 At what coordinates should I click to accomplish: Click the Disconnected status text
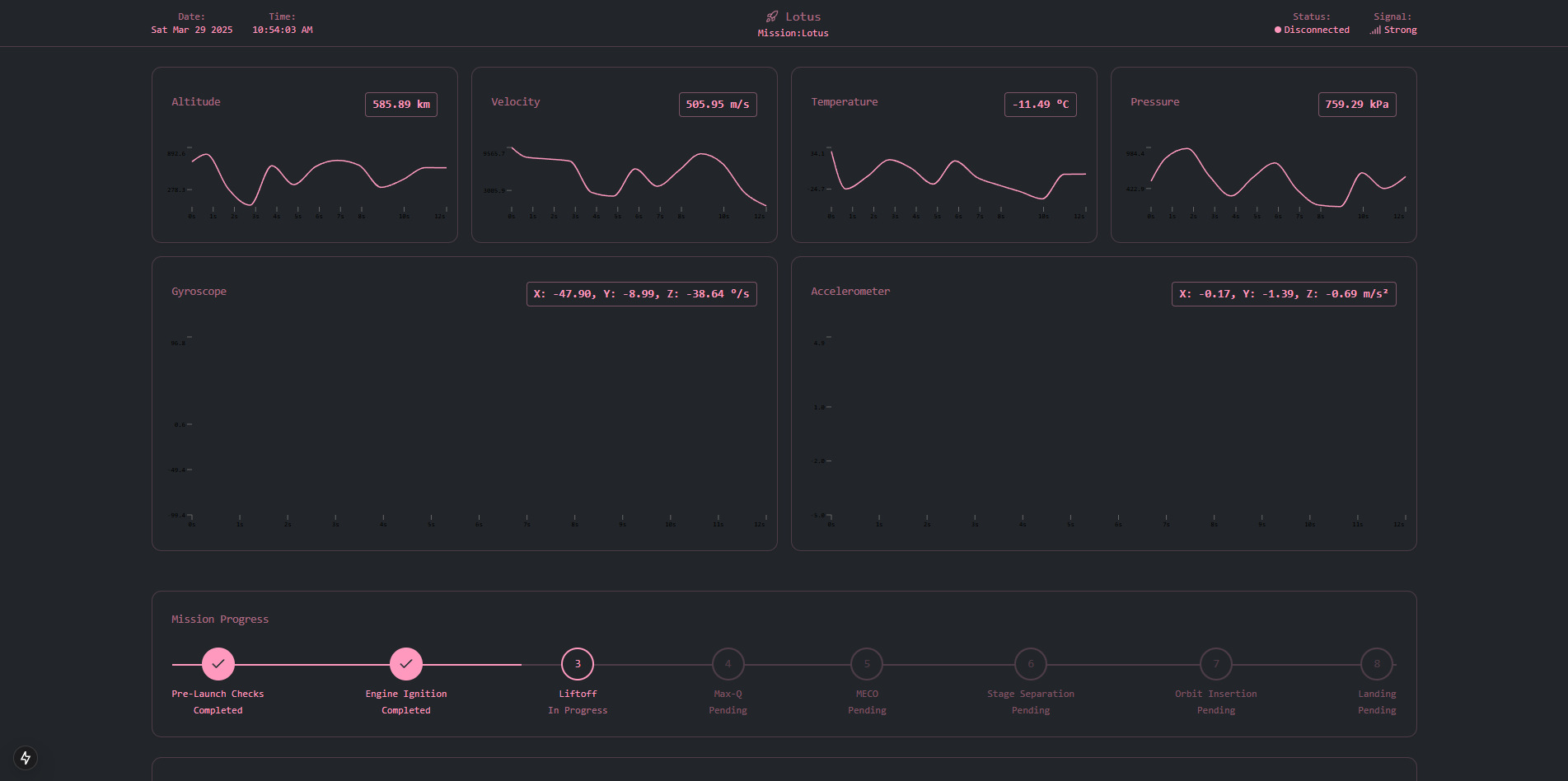tap(1317, 30)
